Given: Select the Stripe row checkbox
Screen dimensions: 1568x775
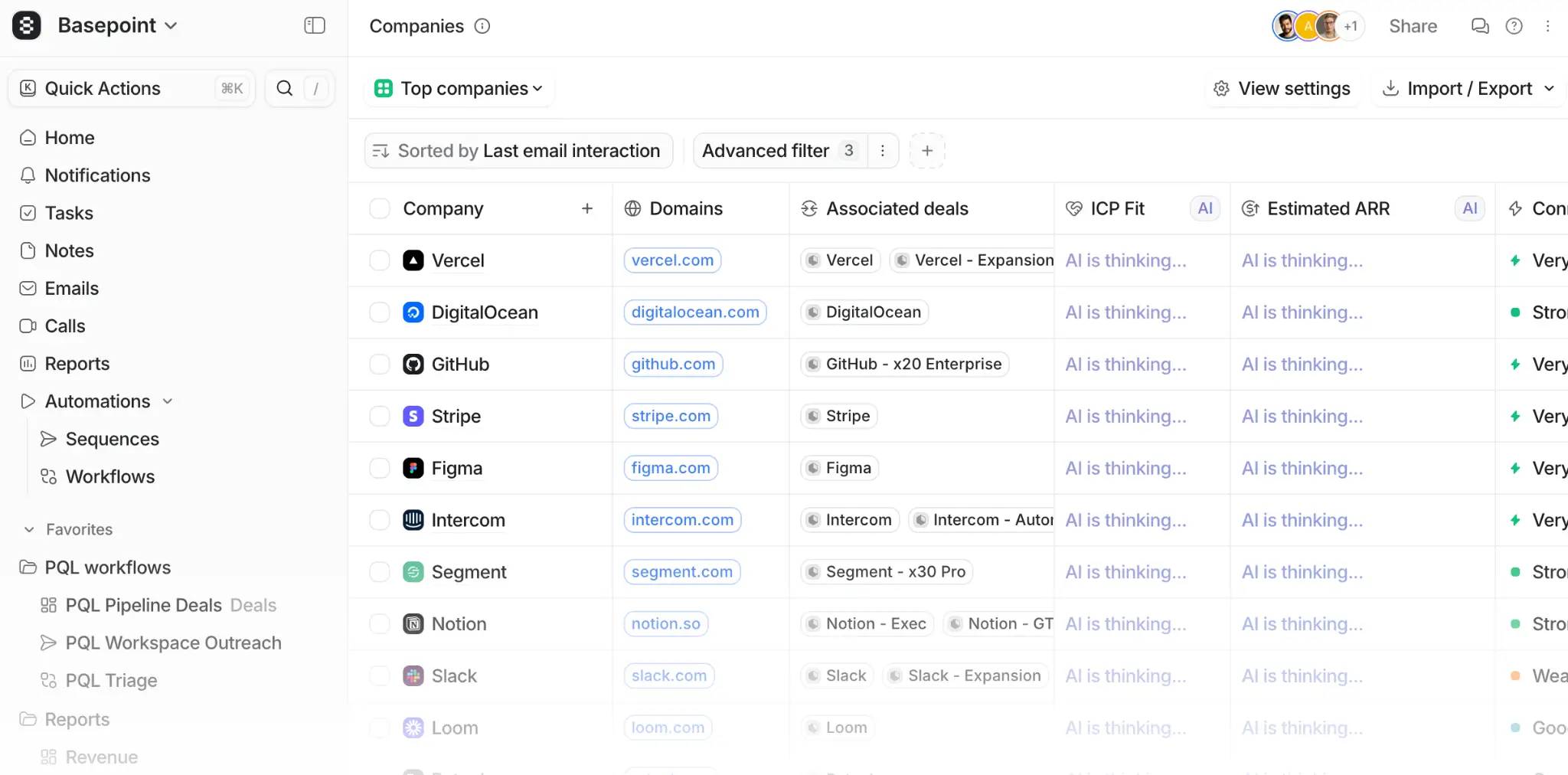Looking at the screenshot, I should tap(380, 416).
